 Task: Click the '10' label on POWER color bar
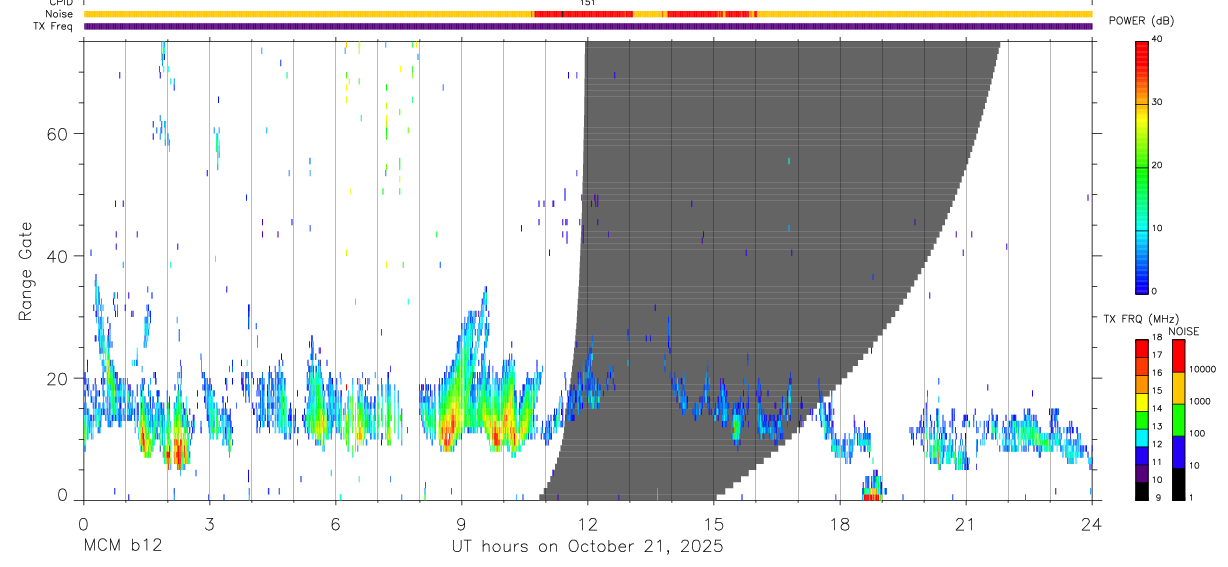click(1158, 228)
